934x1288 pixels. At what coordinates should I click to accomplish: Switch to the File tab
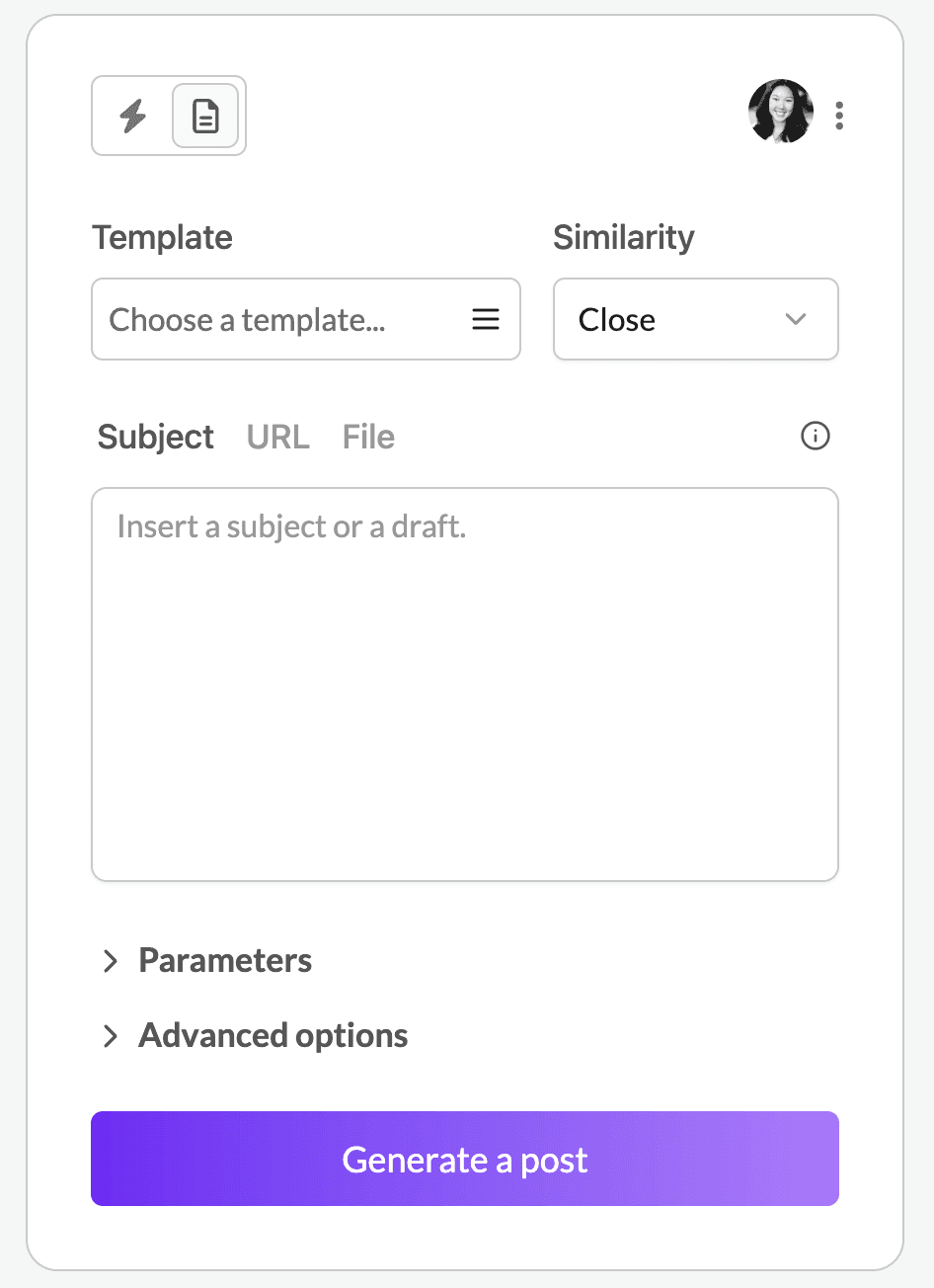pyautogui.click(x=367, y=436)
